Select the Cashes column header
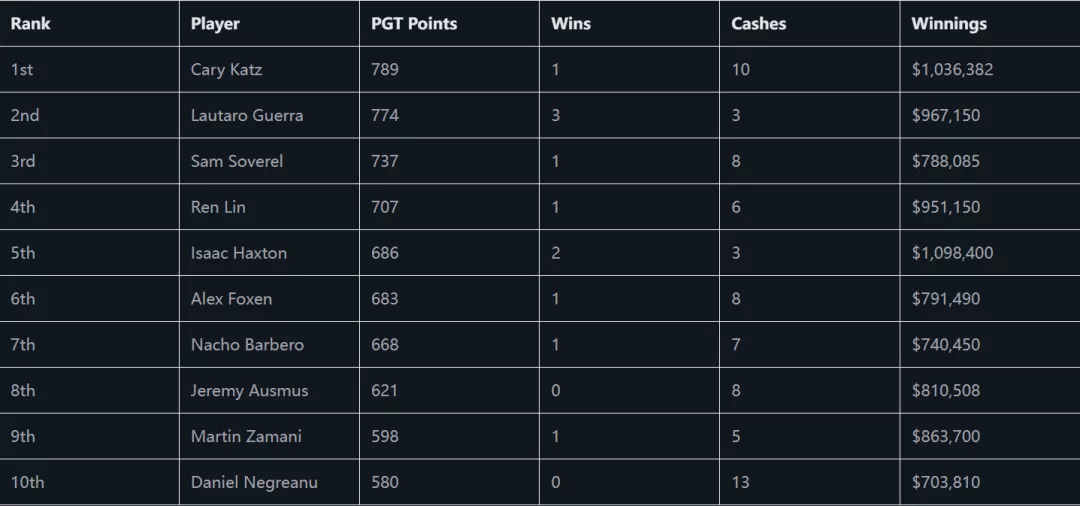 759,23
